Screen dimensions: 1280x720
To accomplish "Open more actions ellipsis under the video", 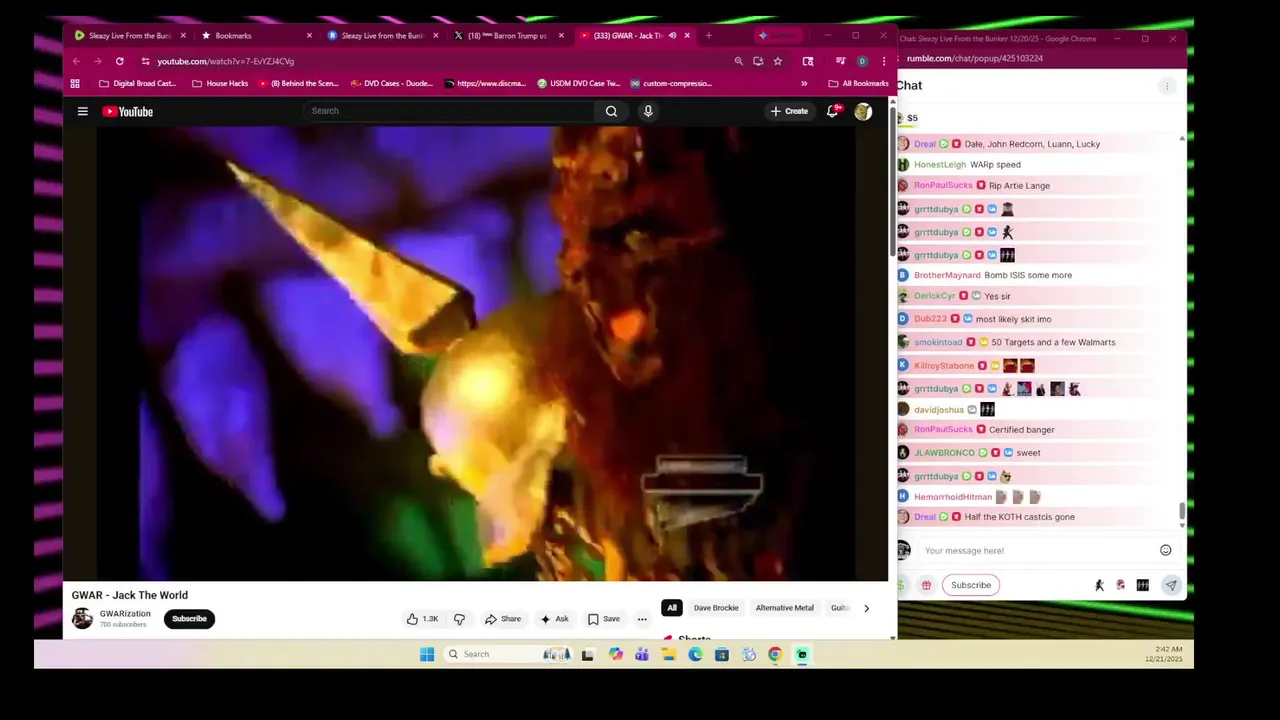I will click(642, 619).
